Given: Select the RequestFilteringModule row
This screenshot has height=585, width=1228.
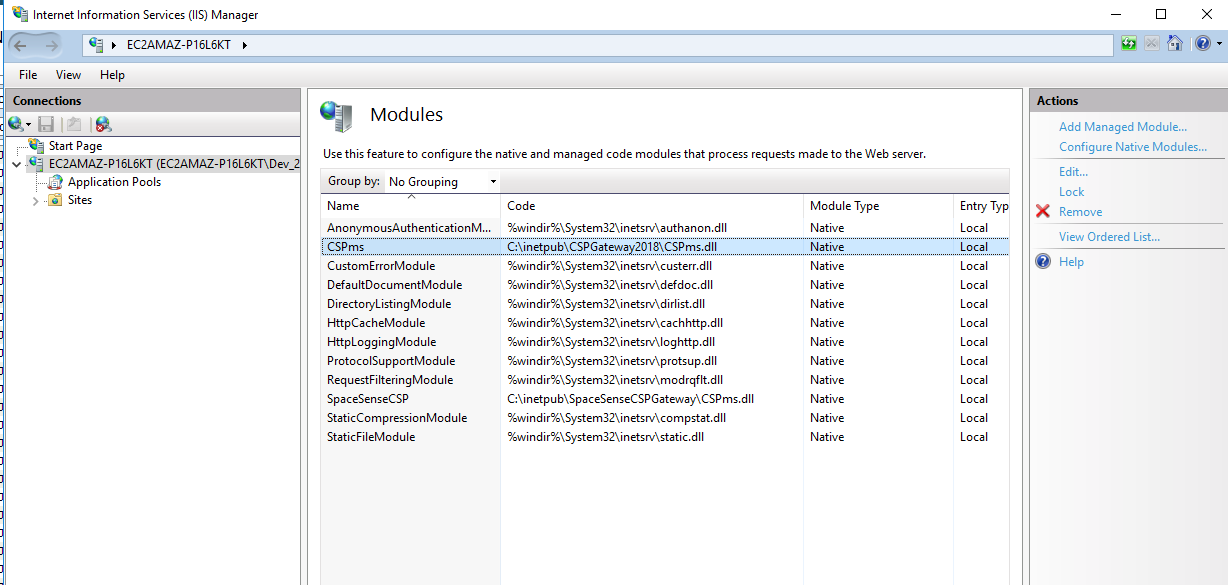Looking at the screenshot, I should coord(665,380).
